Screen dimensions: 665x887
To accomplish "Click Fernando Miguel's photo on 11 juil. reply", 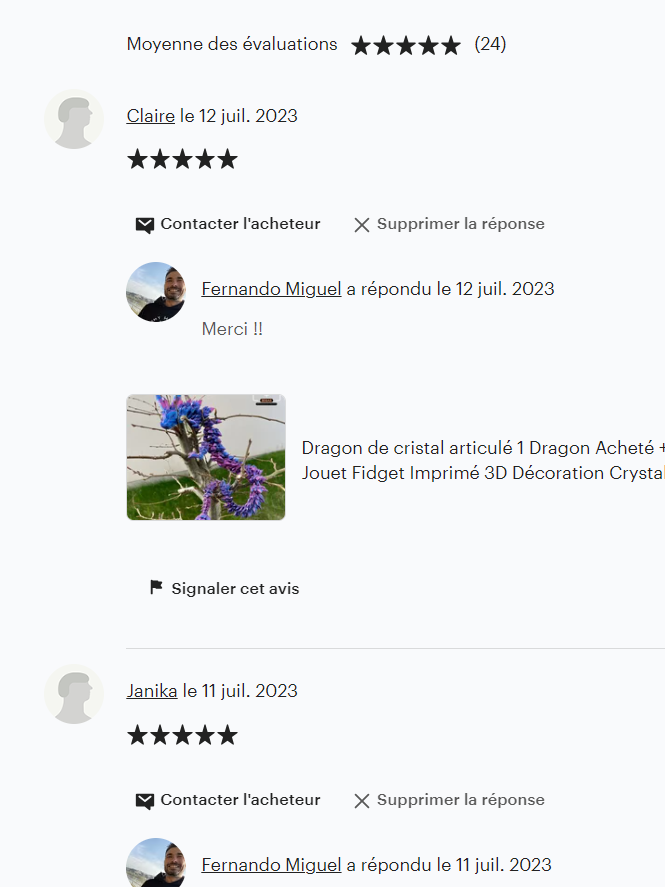I will [x=156, y=862].
